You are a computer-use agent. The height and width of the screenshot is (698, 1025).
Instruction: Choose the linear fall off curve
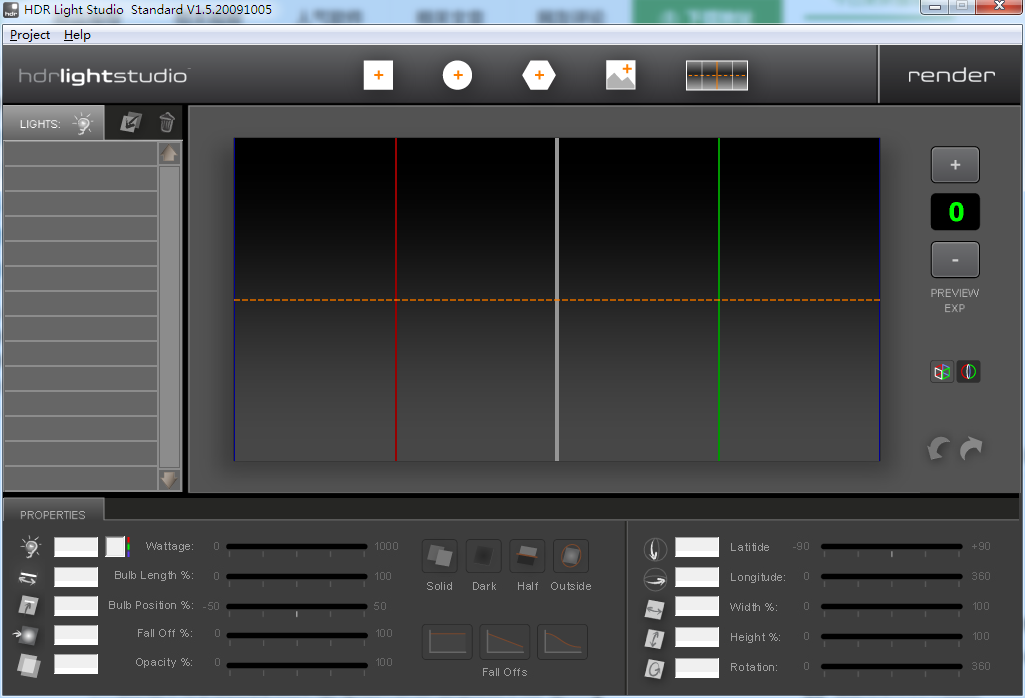pyautogui.click(x=505, y=642)
